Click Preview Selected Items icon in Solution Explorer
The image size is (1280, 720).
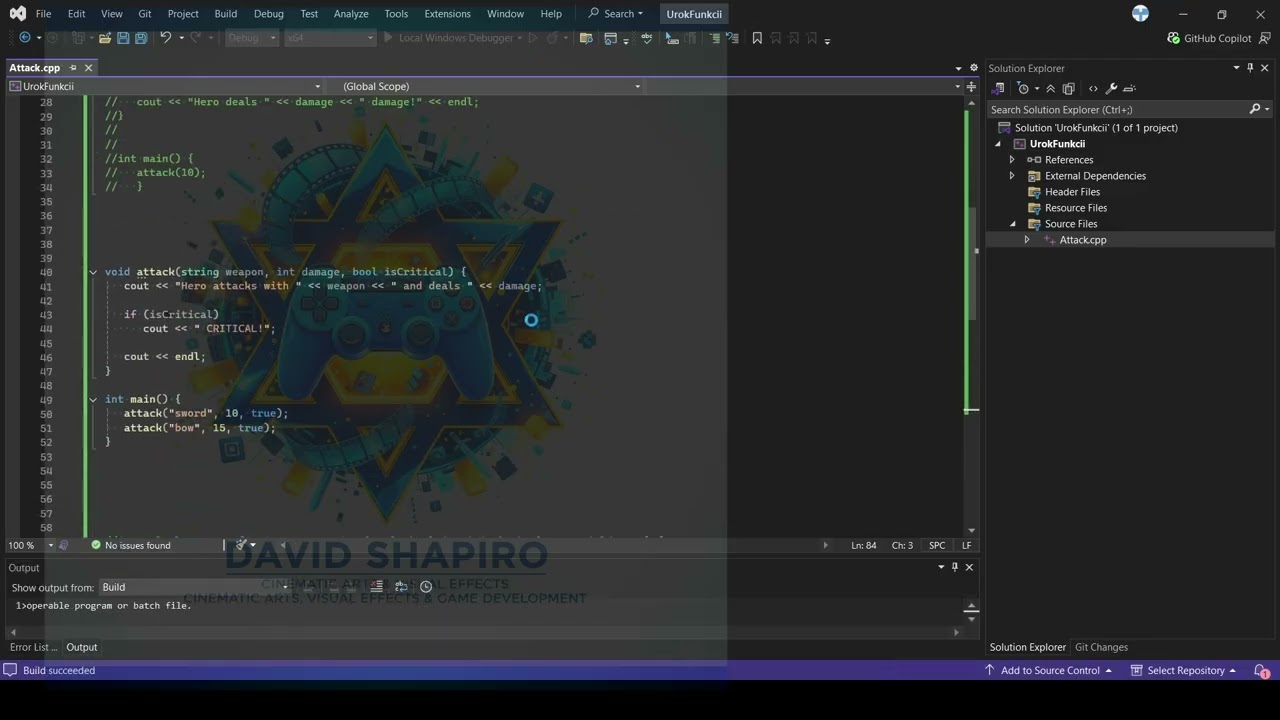(1130, 88)
